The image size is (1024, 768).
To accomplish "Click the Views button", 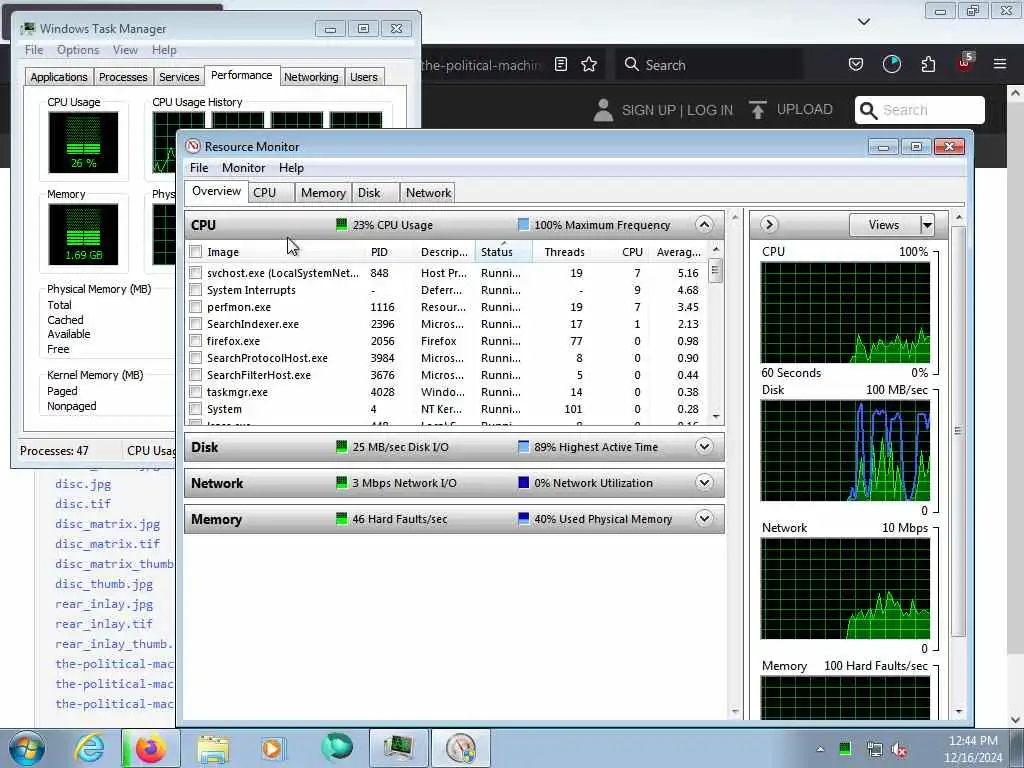I will 884,225.
